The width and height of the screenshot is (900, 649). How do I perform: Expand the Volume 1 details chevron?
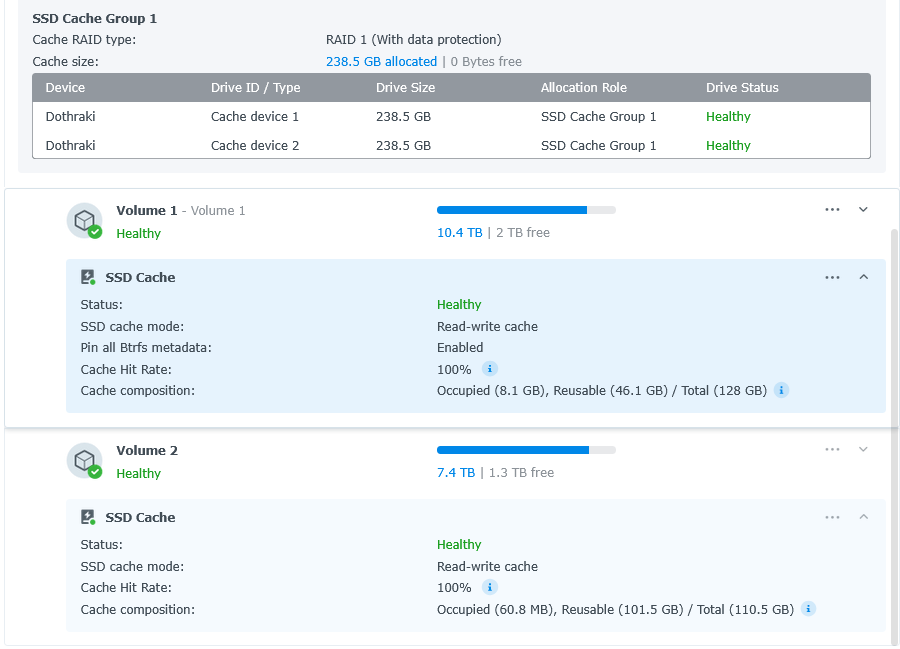(x=864, y=210)
